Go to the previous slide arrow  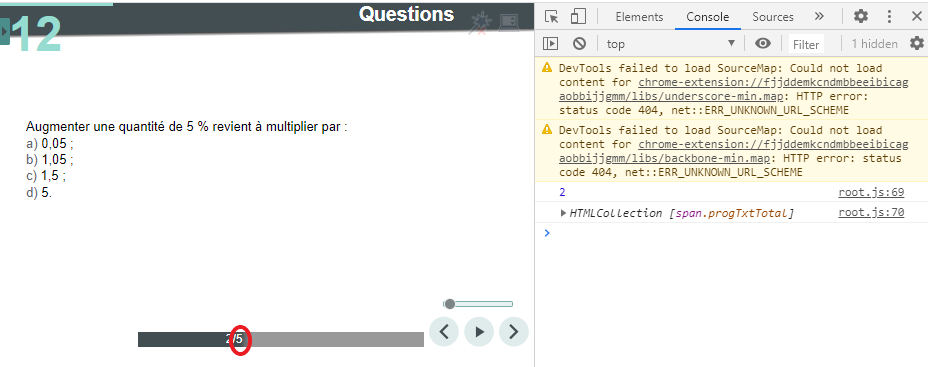[x=444, y=331]
